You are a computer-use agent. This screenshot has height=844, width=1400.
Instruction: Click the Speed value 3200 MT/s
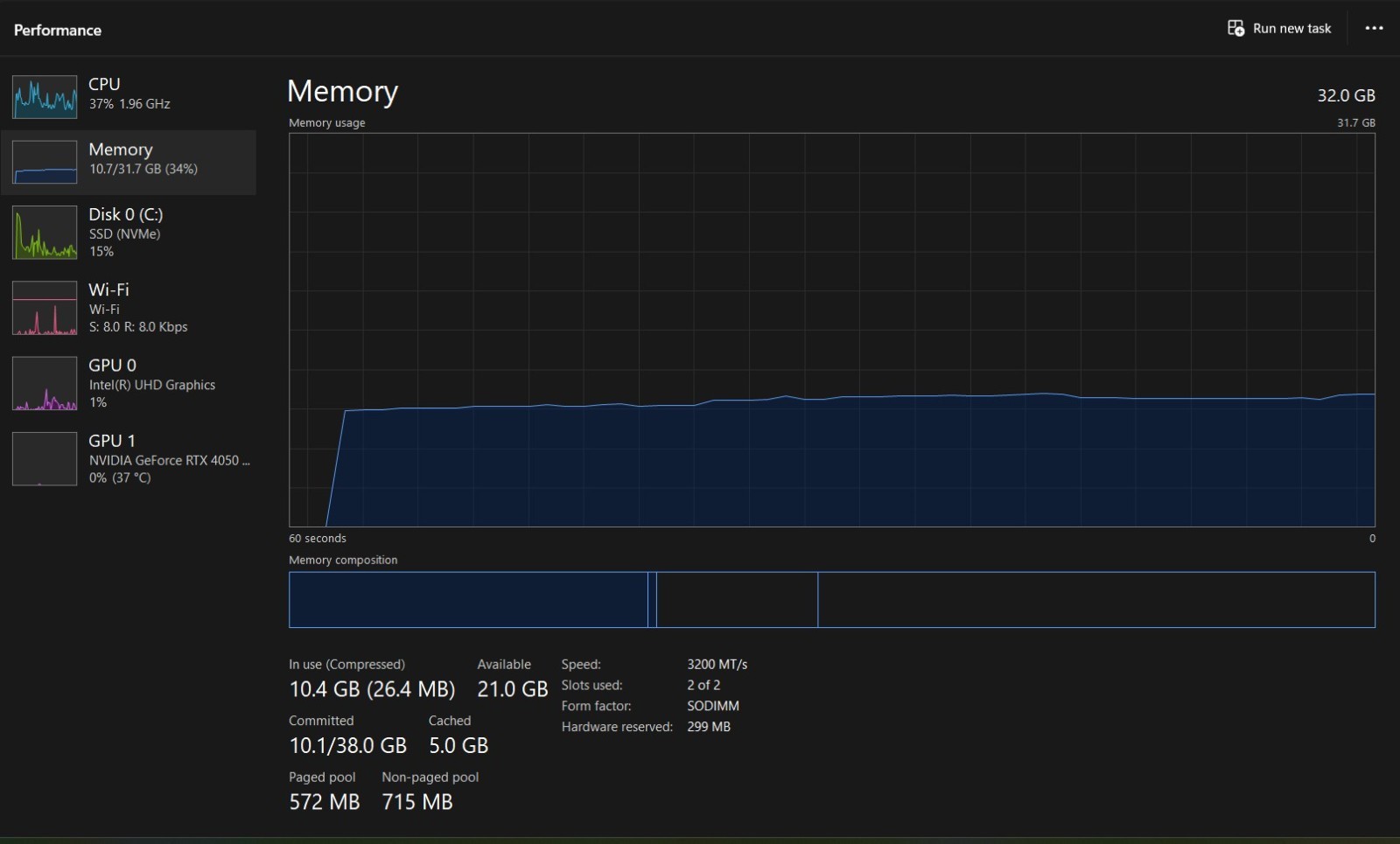pos(717,665)
